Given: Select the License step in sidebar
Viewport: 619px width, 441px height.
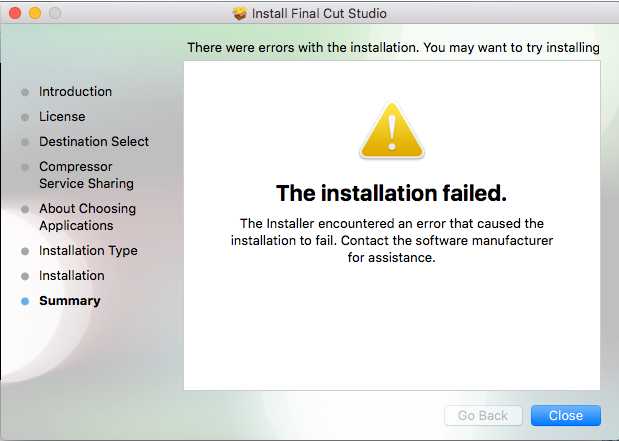Looking at the screenshot, I should click(x=62, y=116).
